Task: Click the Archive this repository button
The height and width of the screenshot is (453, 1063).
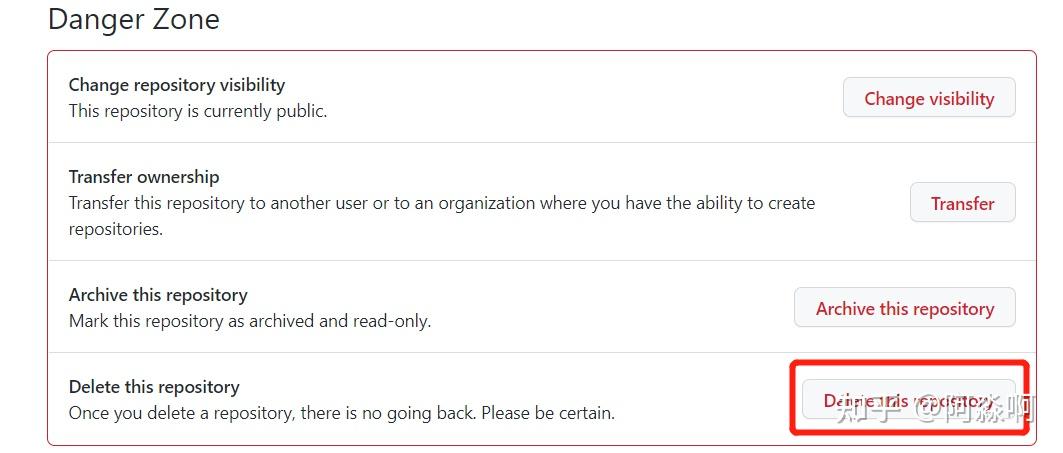Action: [x=904, y=308]
